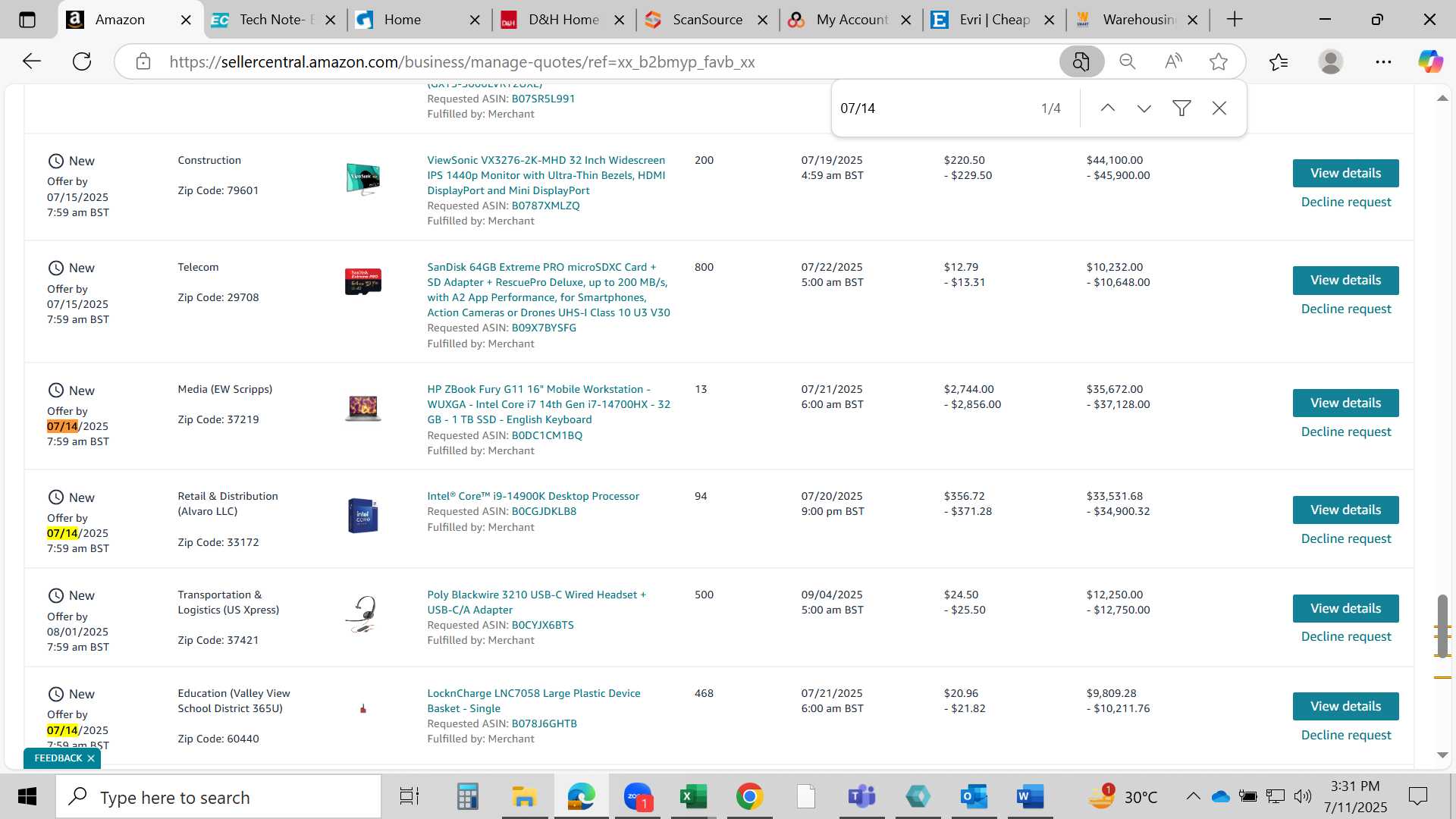
Task: Activate Read aloud icon
Action: click(x=1173, y=61)
